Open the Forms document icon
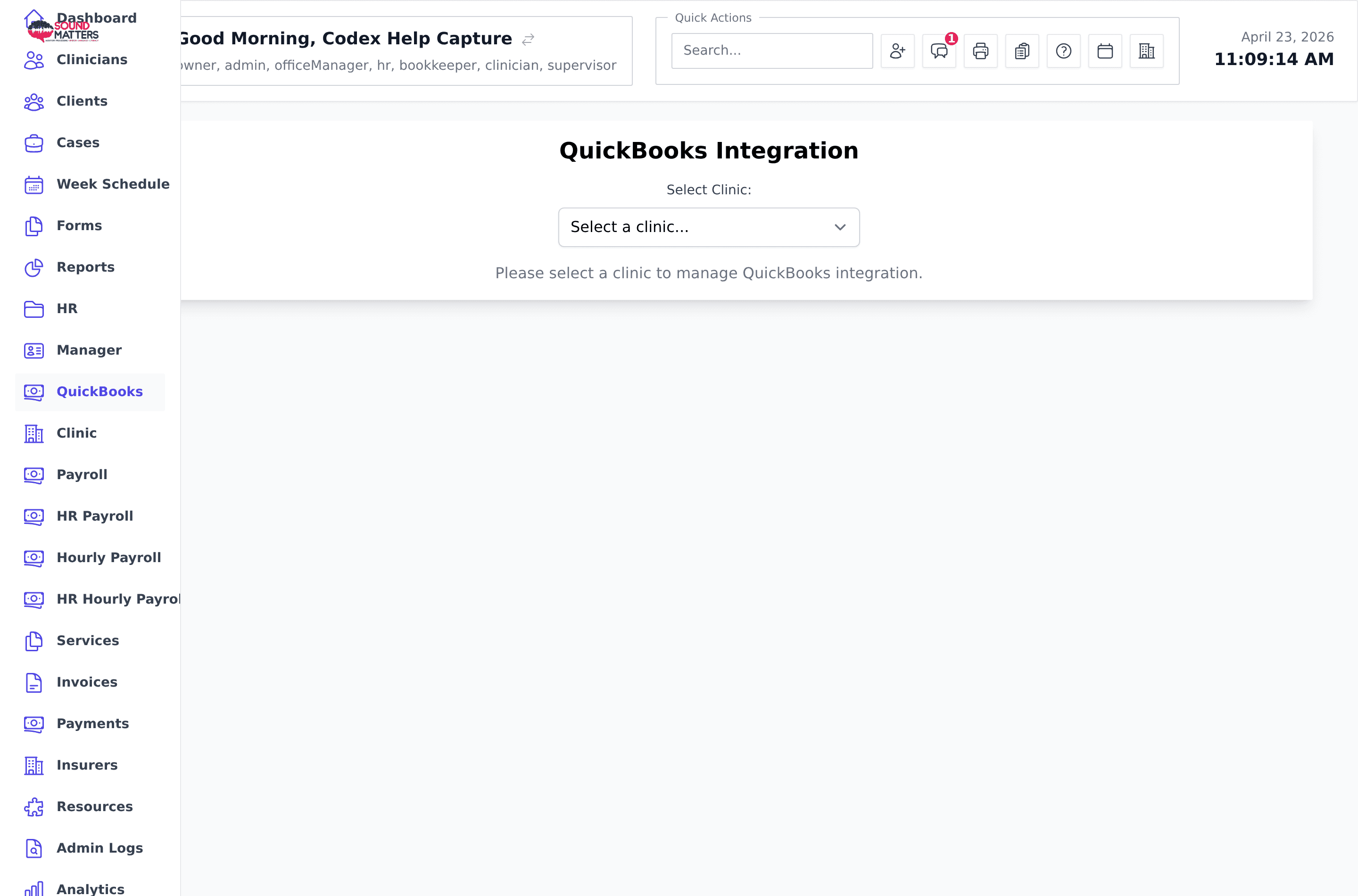Screen dimensions: 1358x896 click(33, 226)
